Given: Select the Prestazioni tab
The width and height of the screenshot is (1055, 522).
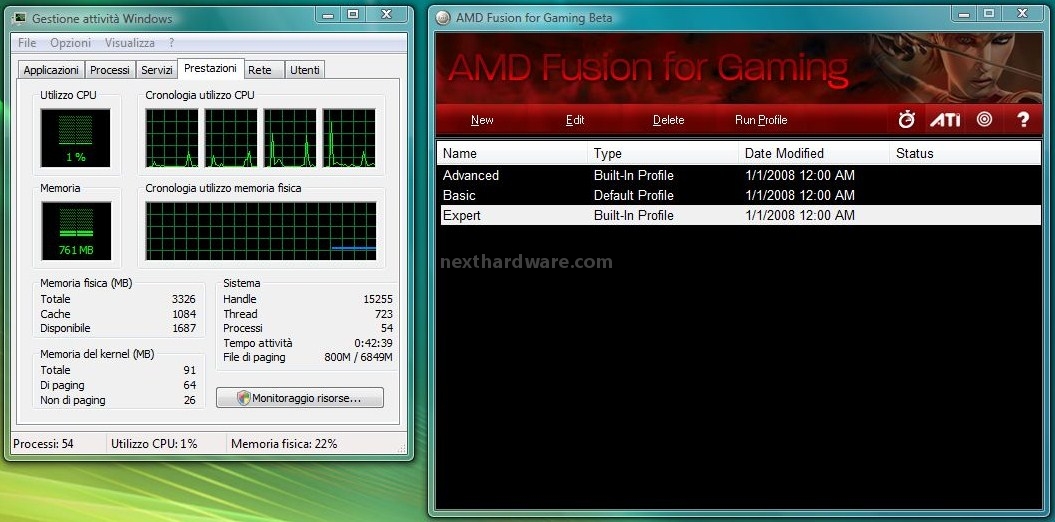Looking at the screenshot, I should (210, 69).
